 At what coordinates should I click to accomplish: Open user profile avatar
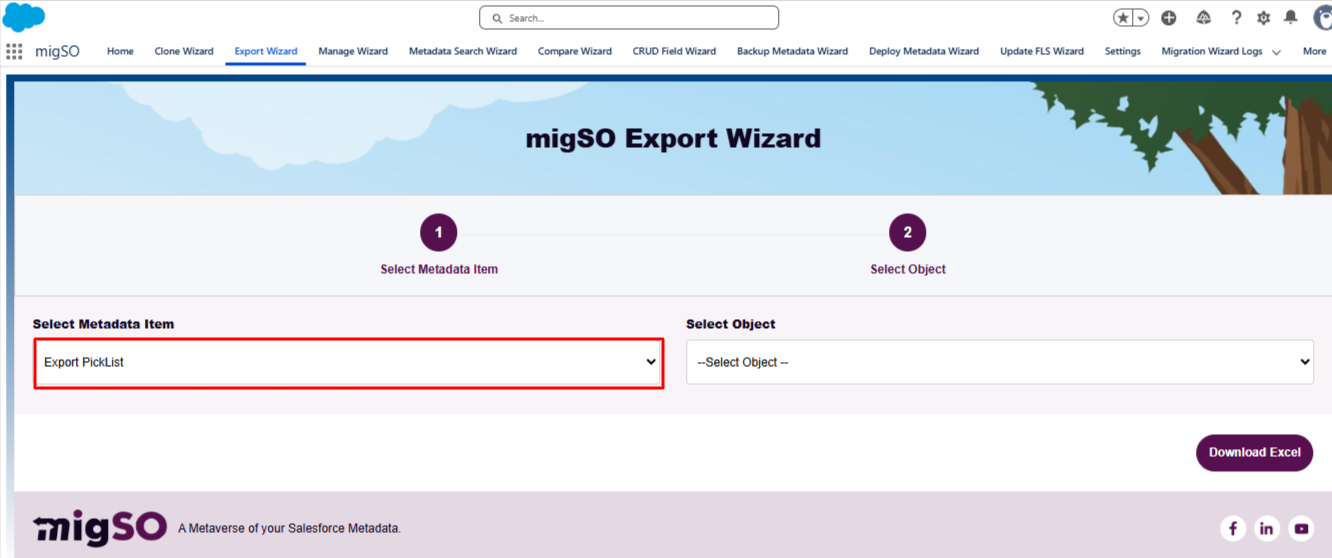[1322, 18]
